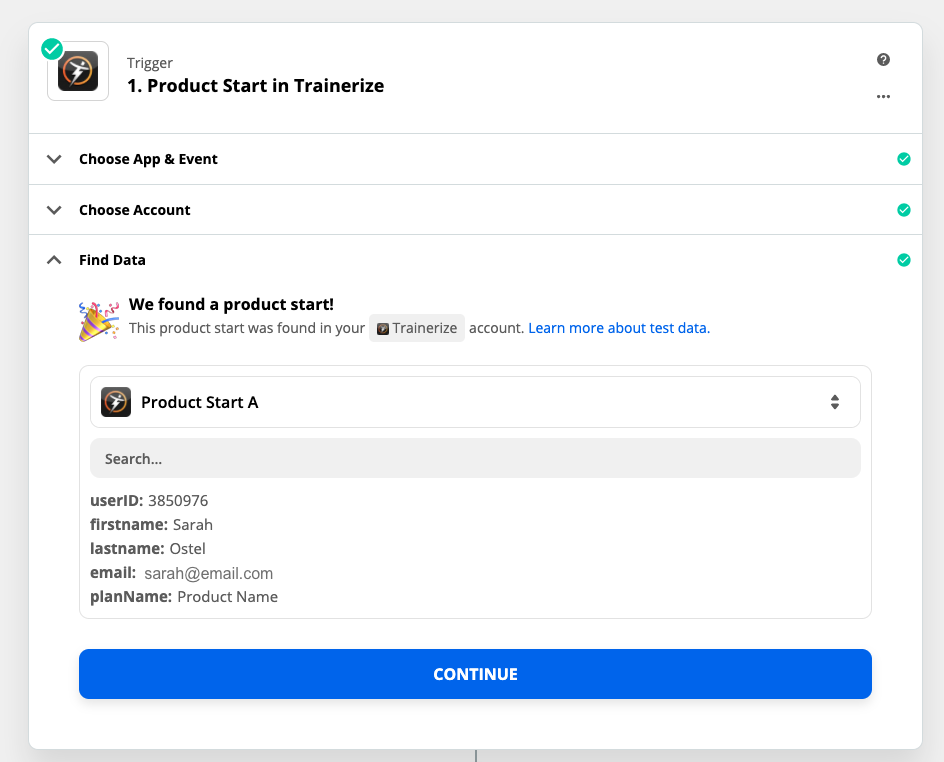Open the Choose Account section
This screenshot has height=762, width=944.
[476, 210]
